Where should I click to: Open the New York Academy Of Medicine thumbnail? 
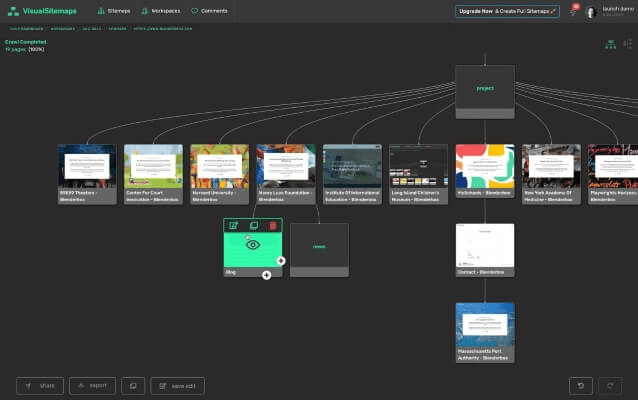point(551,166)
